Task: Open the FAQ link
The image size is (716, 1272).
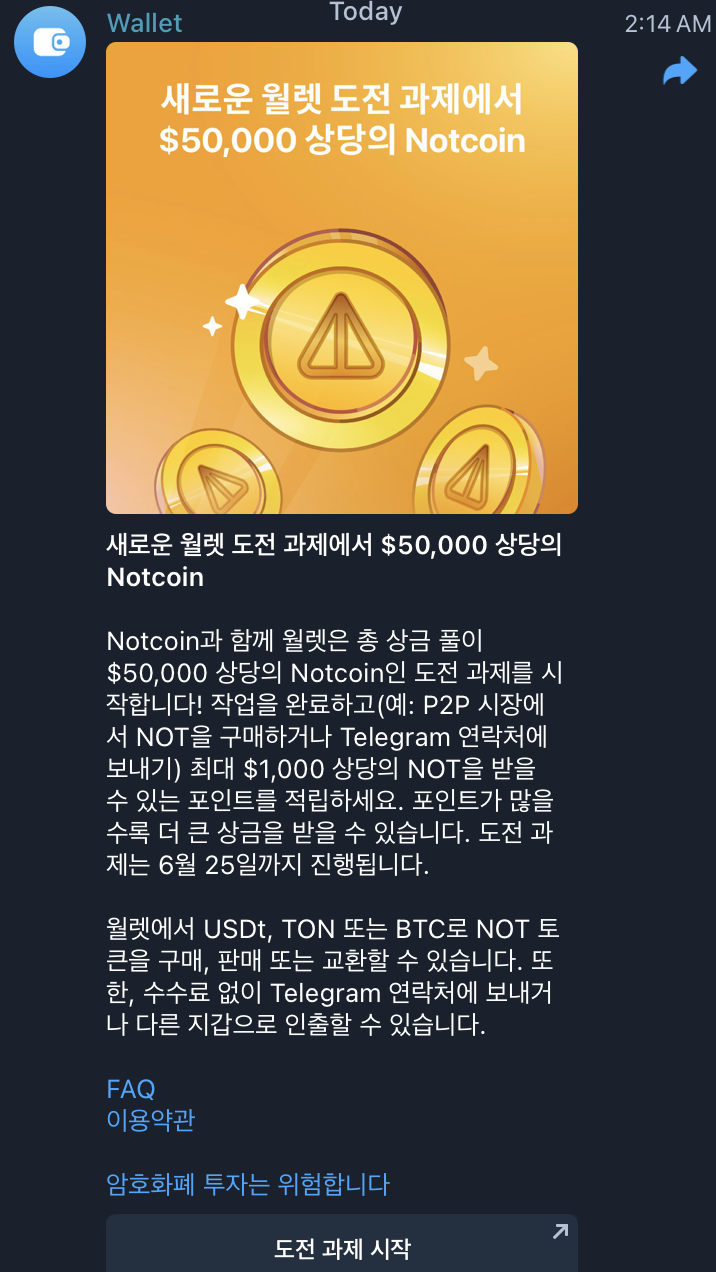Action: [x=131, y=1089]
